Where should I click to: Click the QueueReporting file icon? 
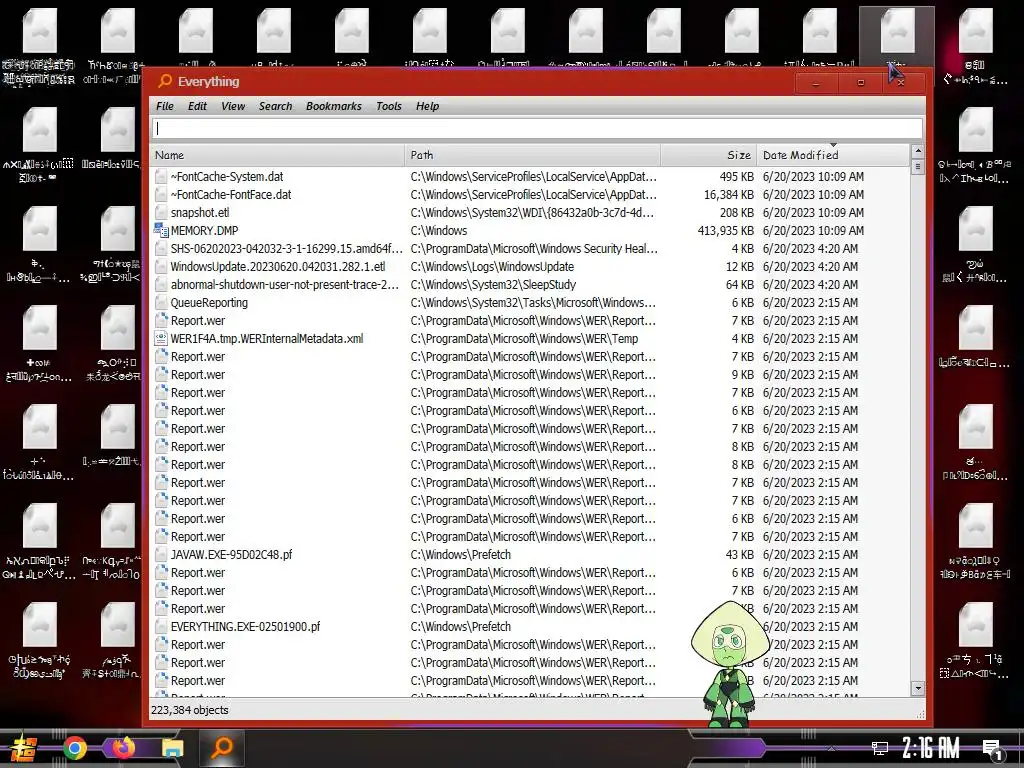[161, 302]
